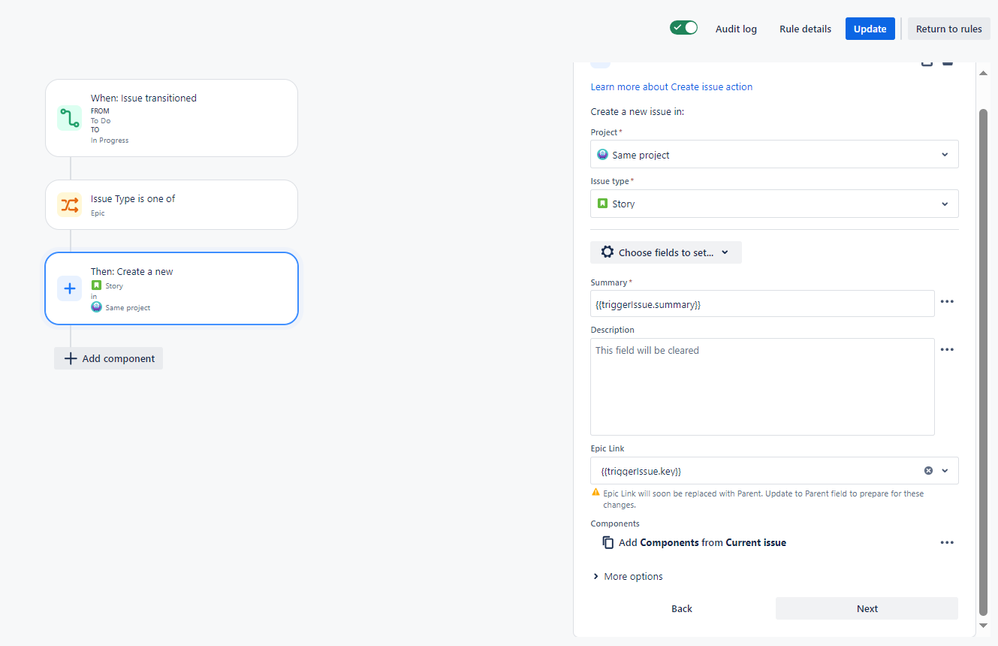
Task: Clear the Epic Link field value
Action: pyautogui.click(x=928, y=471)
